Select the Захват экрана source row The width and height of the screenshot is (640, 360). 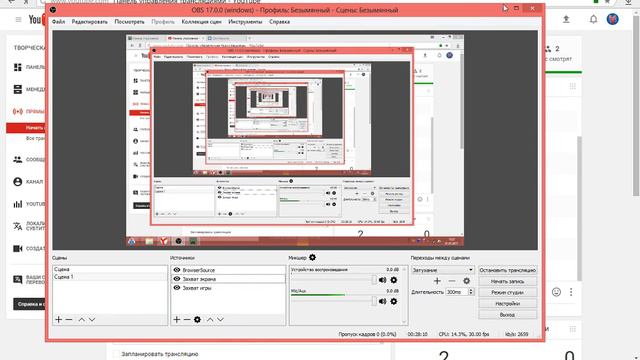click(x=228, y=279)
